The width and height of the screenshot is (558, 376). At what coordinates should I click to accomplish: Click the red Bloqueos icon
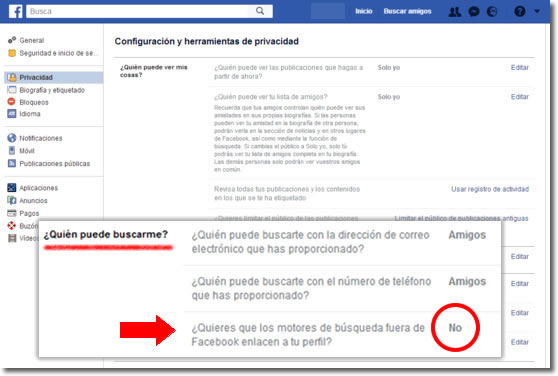(12, 102)
